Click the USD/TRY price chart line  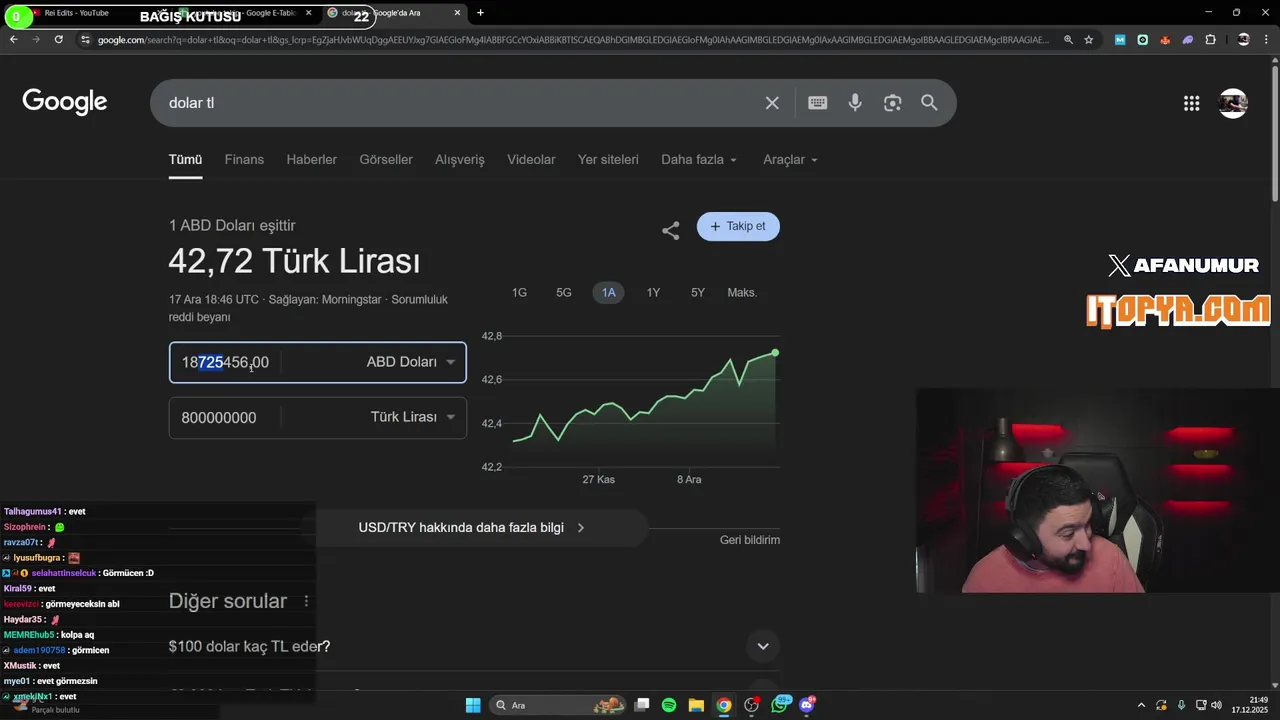645,395
